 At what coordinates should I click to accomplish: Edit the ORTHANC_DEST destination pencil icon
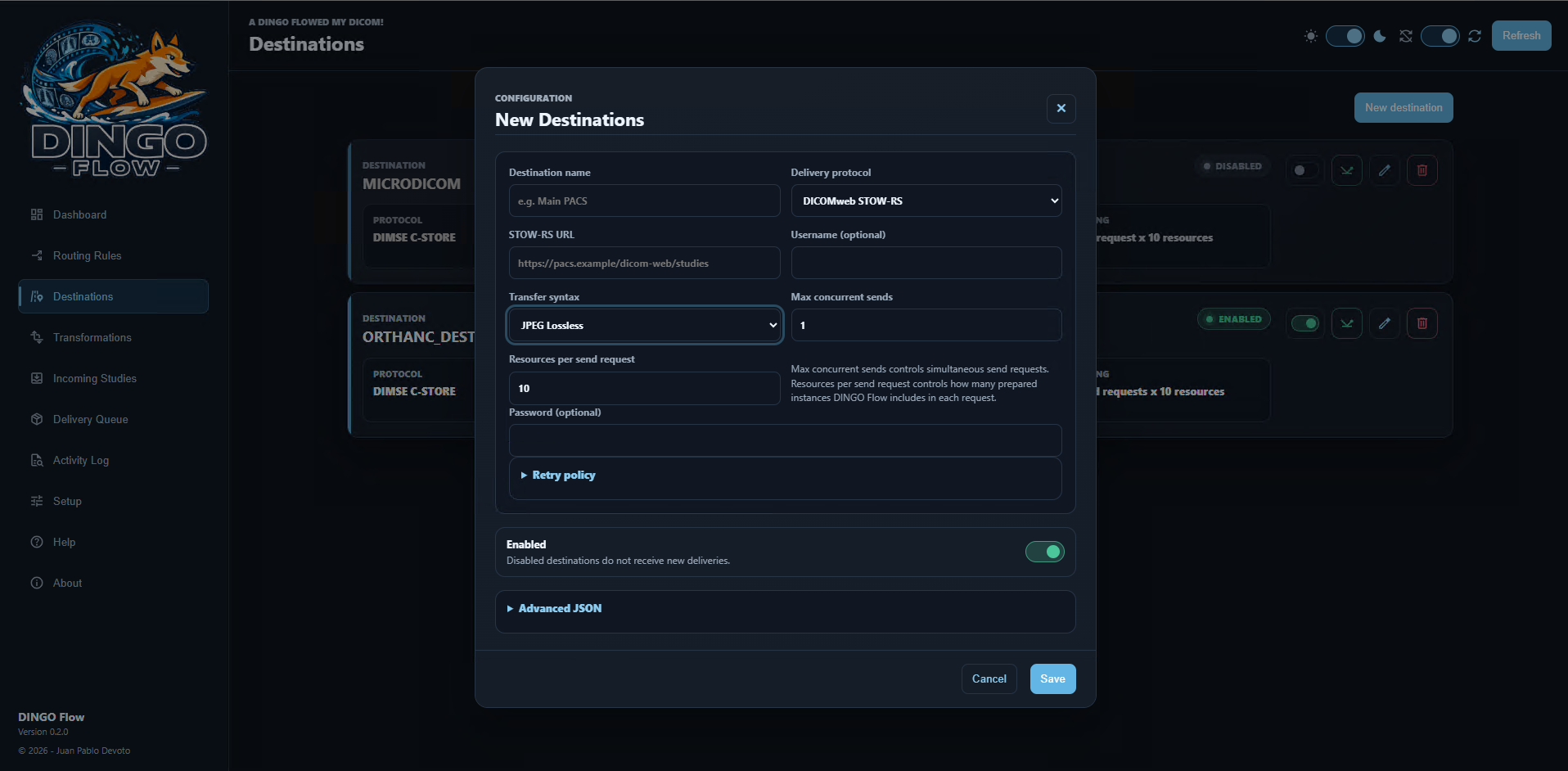coord(1385,323)
